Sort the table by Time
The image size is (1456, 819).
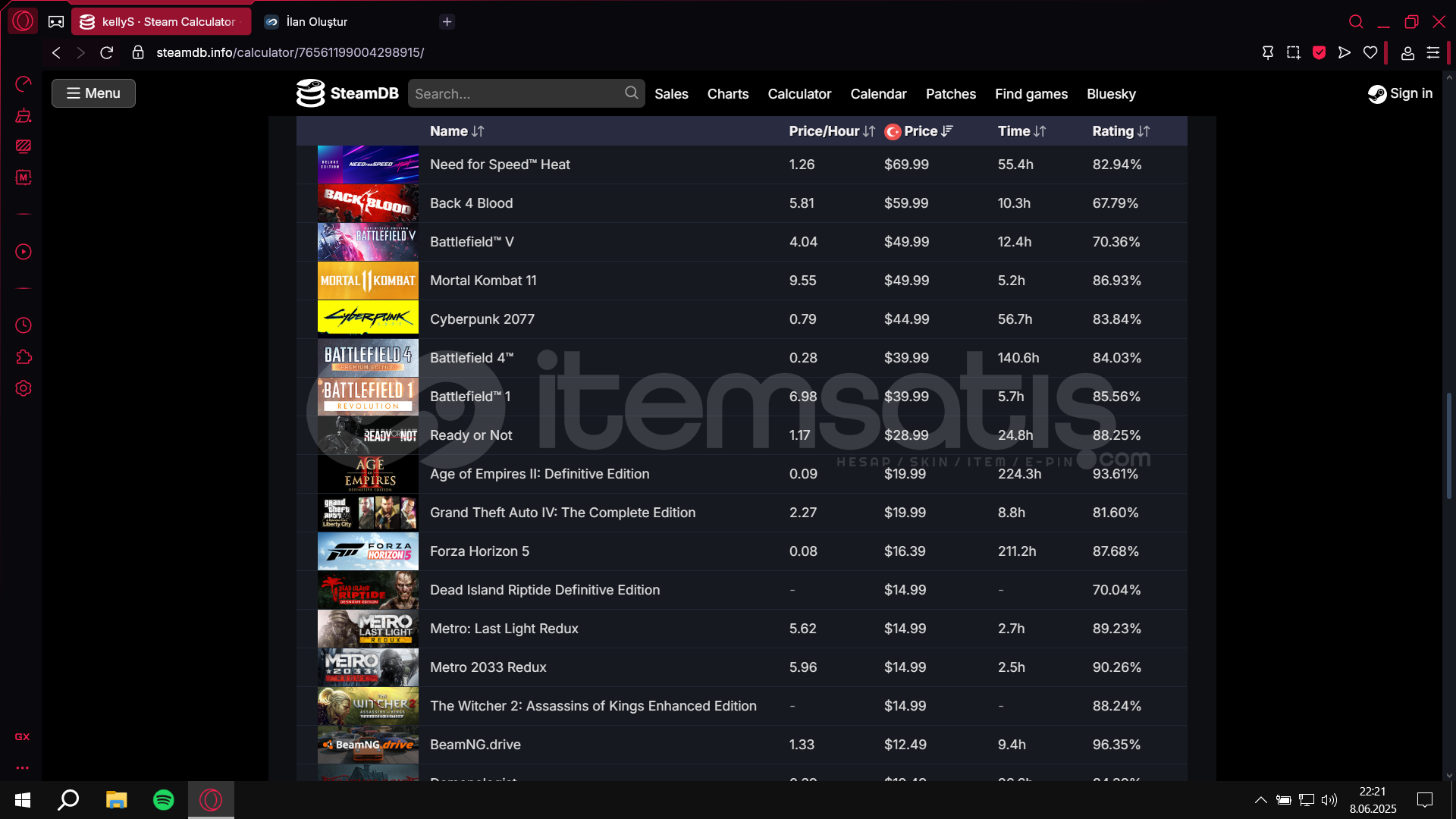[1021, 131]
